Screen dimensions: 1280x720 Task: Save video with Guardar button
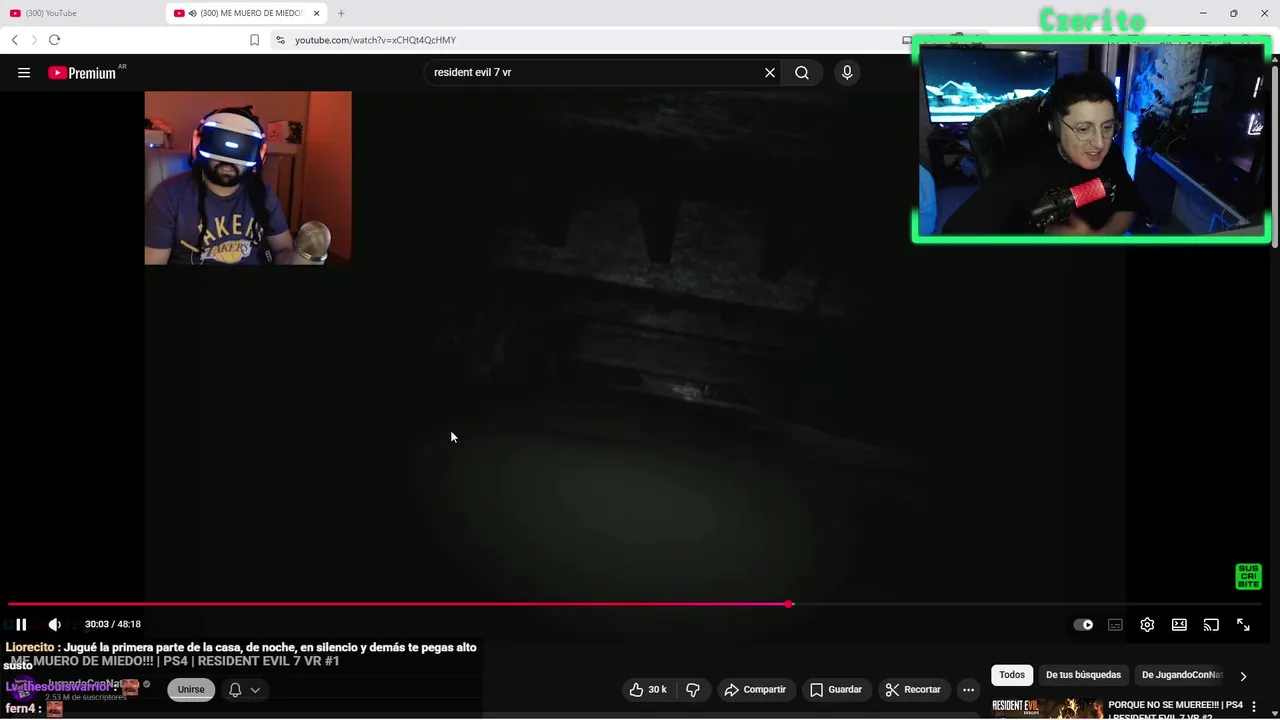(836, 689)
